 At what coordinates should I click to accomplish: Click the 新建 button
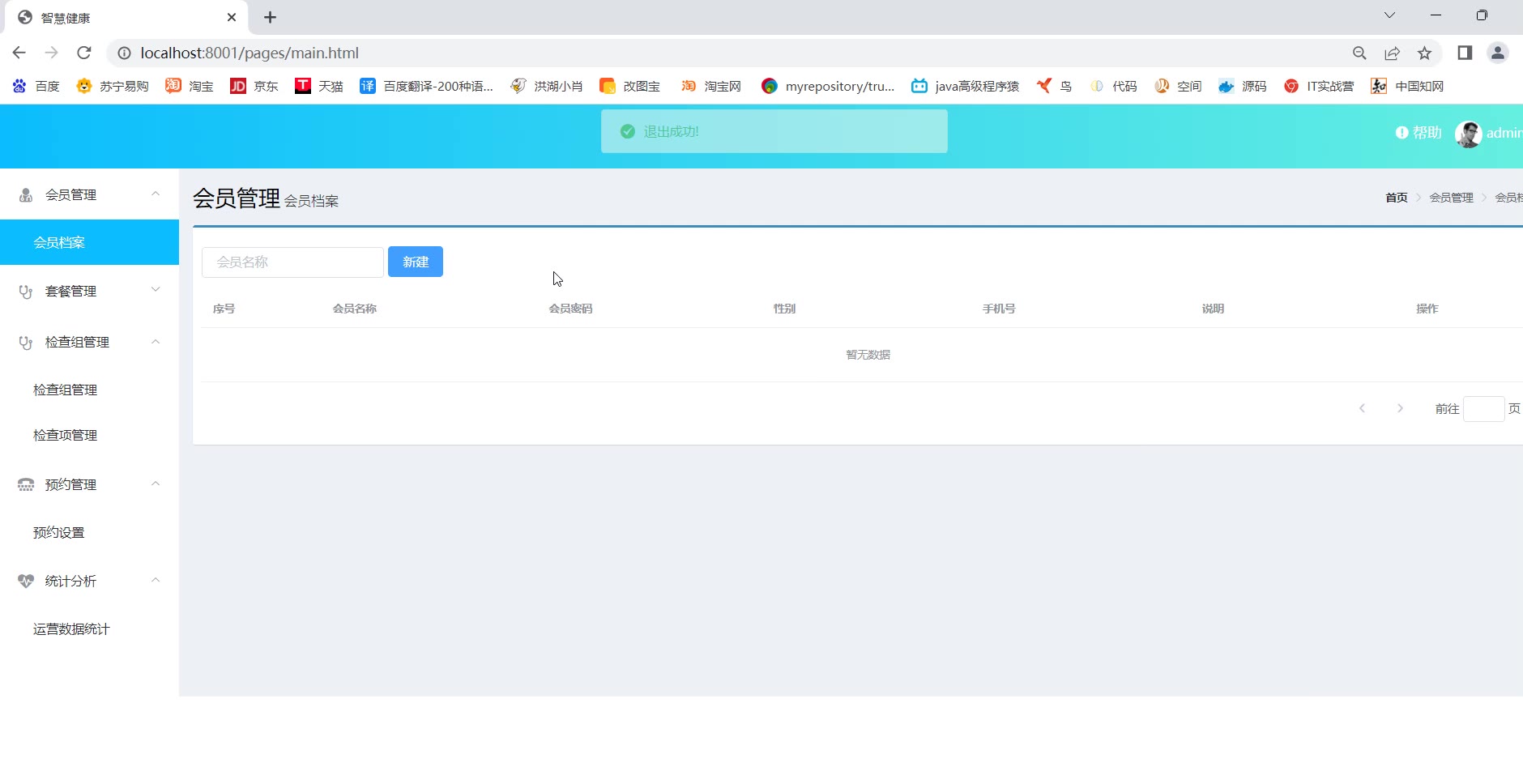416,262
